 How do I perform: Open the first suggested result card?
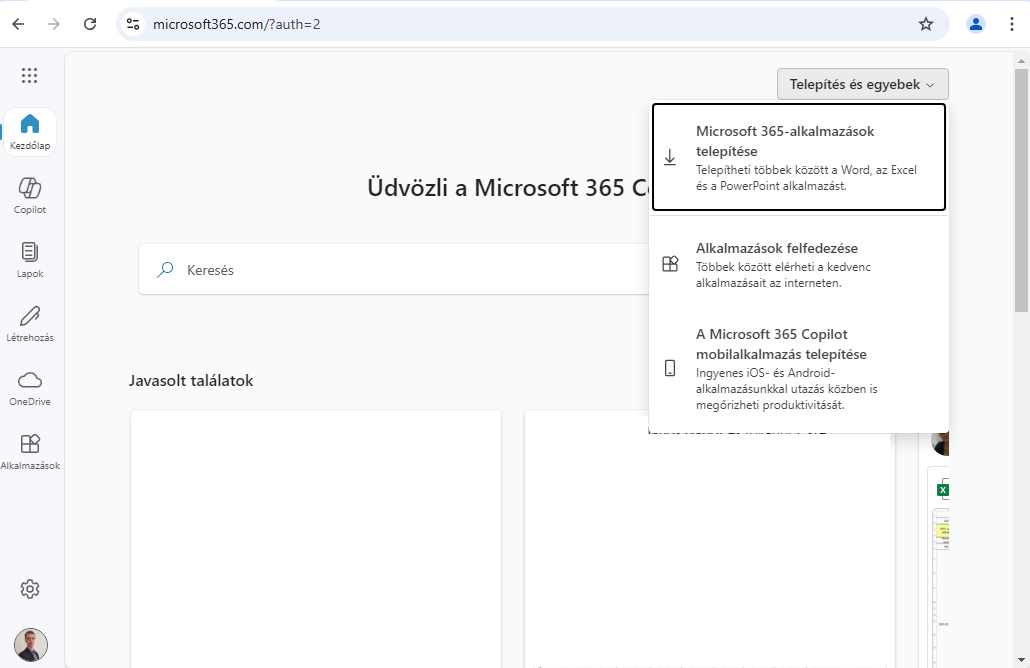(x=316, y=539)
